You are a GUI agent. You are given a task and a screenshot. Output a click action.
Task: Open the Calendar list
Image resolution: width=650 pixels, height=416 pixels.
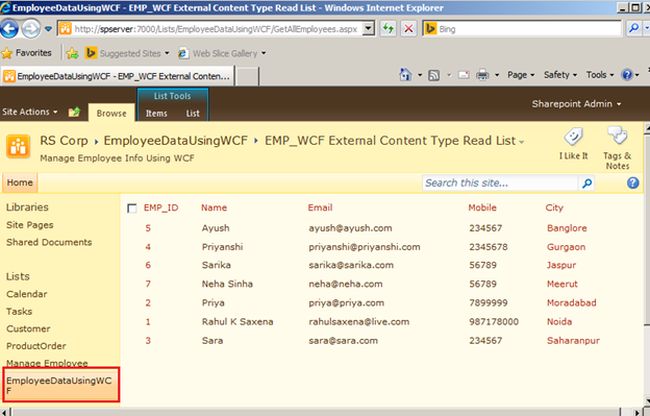click(27, 294)
